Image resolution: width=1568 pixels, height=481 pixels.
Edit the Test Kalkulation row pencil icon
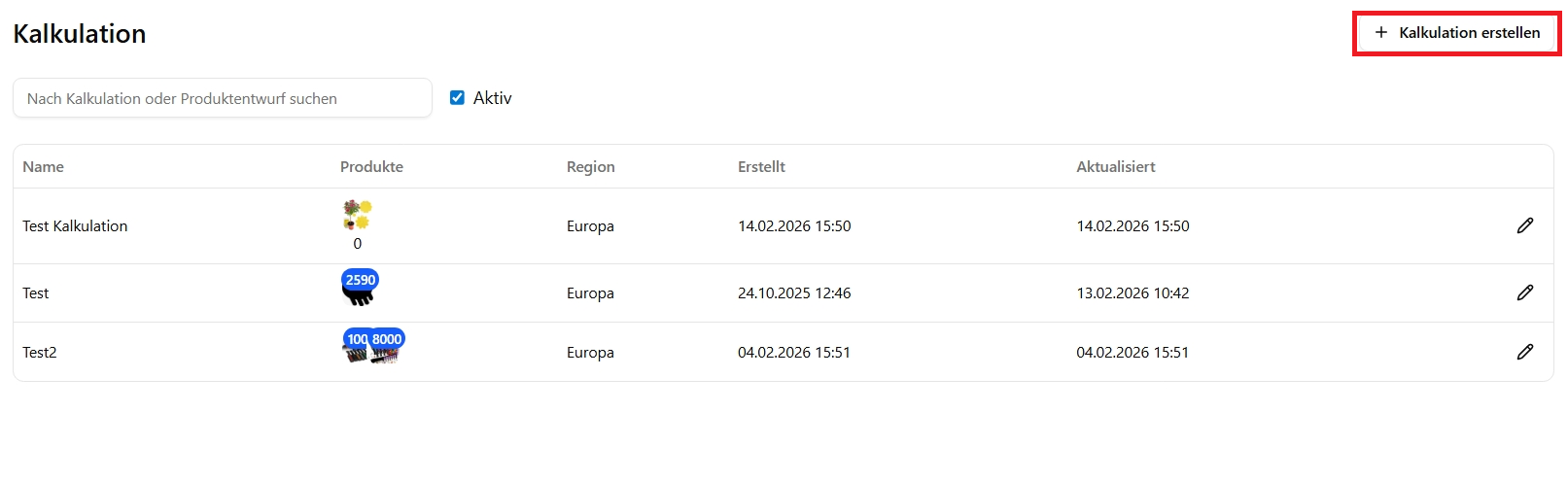coord(1524,225)
